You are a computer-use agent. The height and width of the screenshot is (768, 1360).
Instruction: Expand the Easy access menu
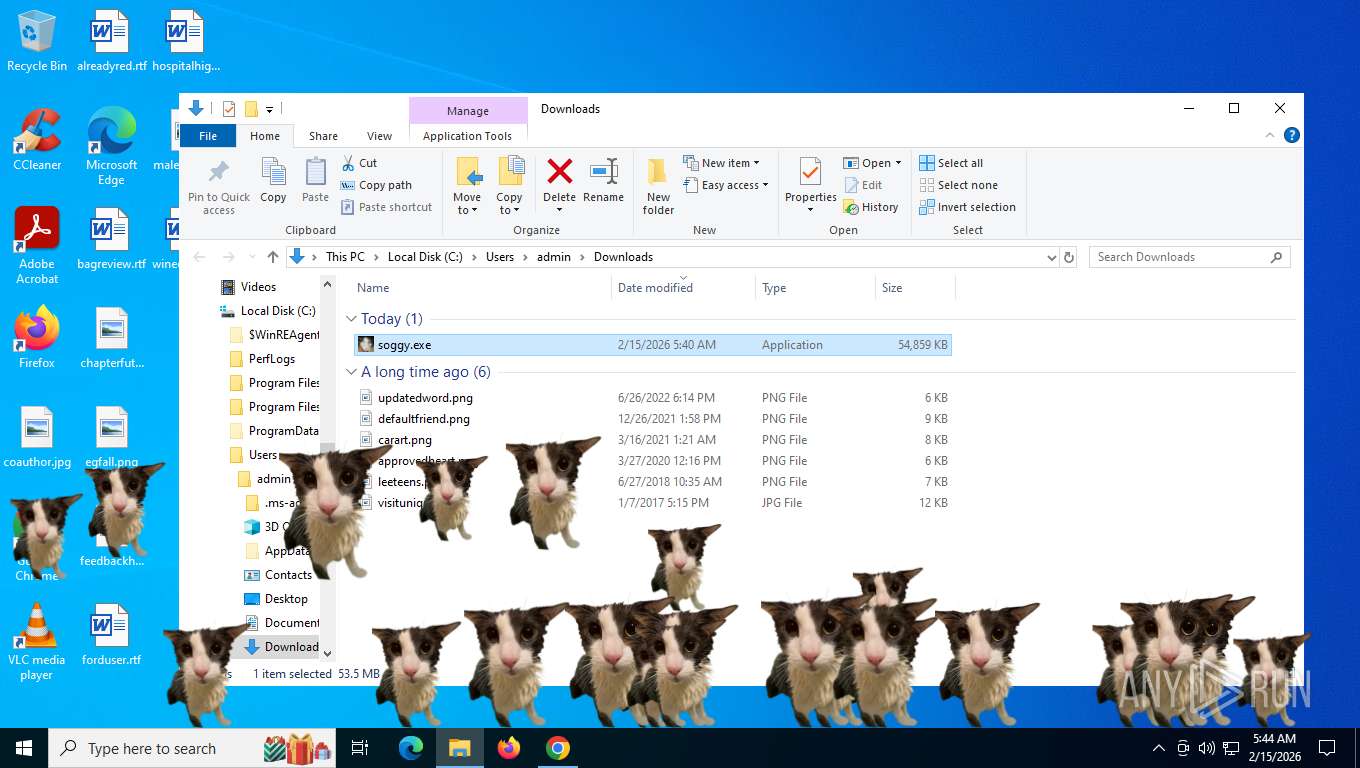pos(726,185)
